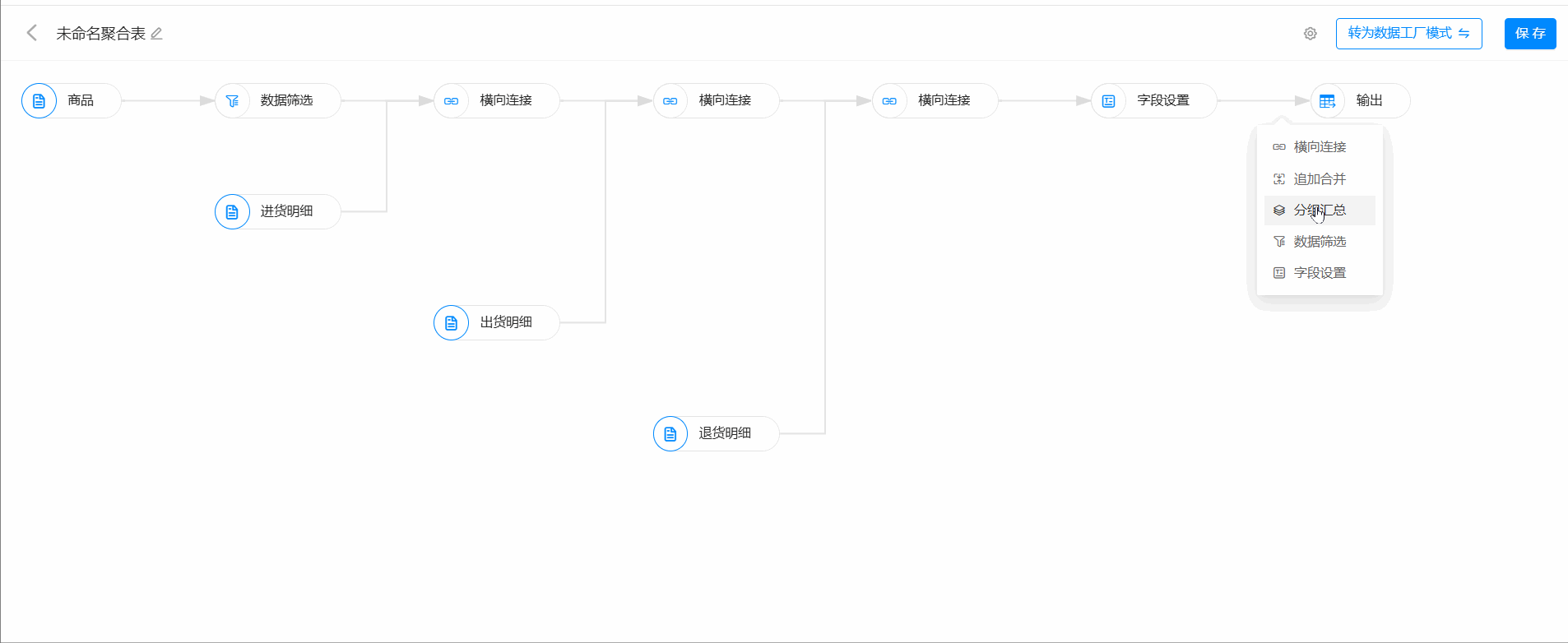
Task: Select 字段设置 in the popup menu
Action: 1320,273
